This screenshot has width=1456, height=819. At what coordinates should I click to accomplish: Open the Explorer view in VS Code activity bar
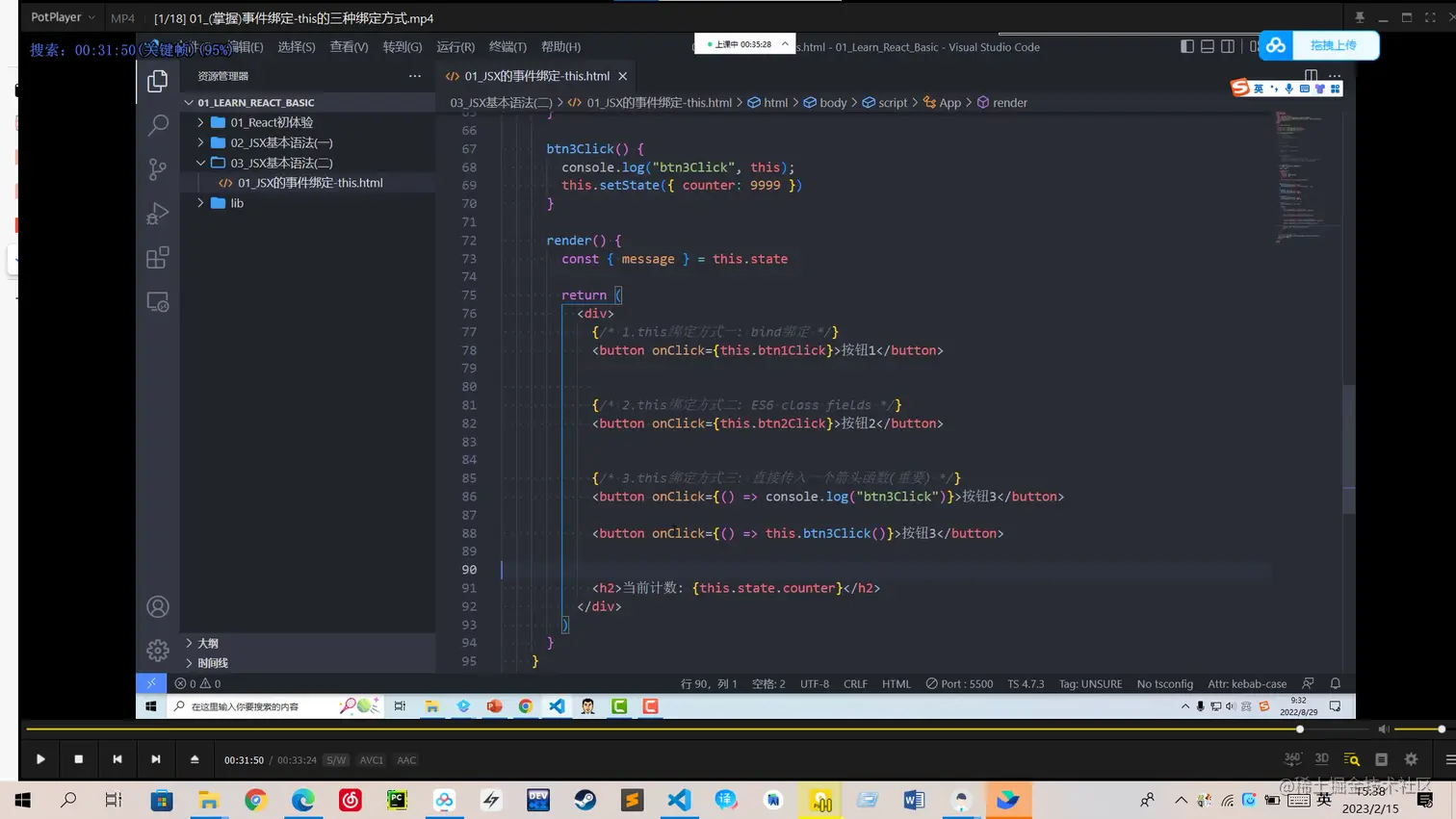(x=158, y=82)
